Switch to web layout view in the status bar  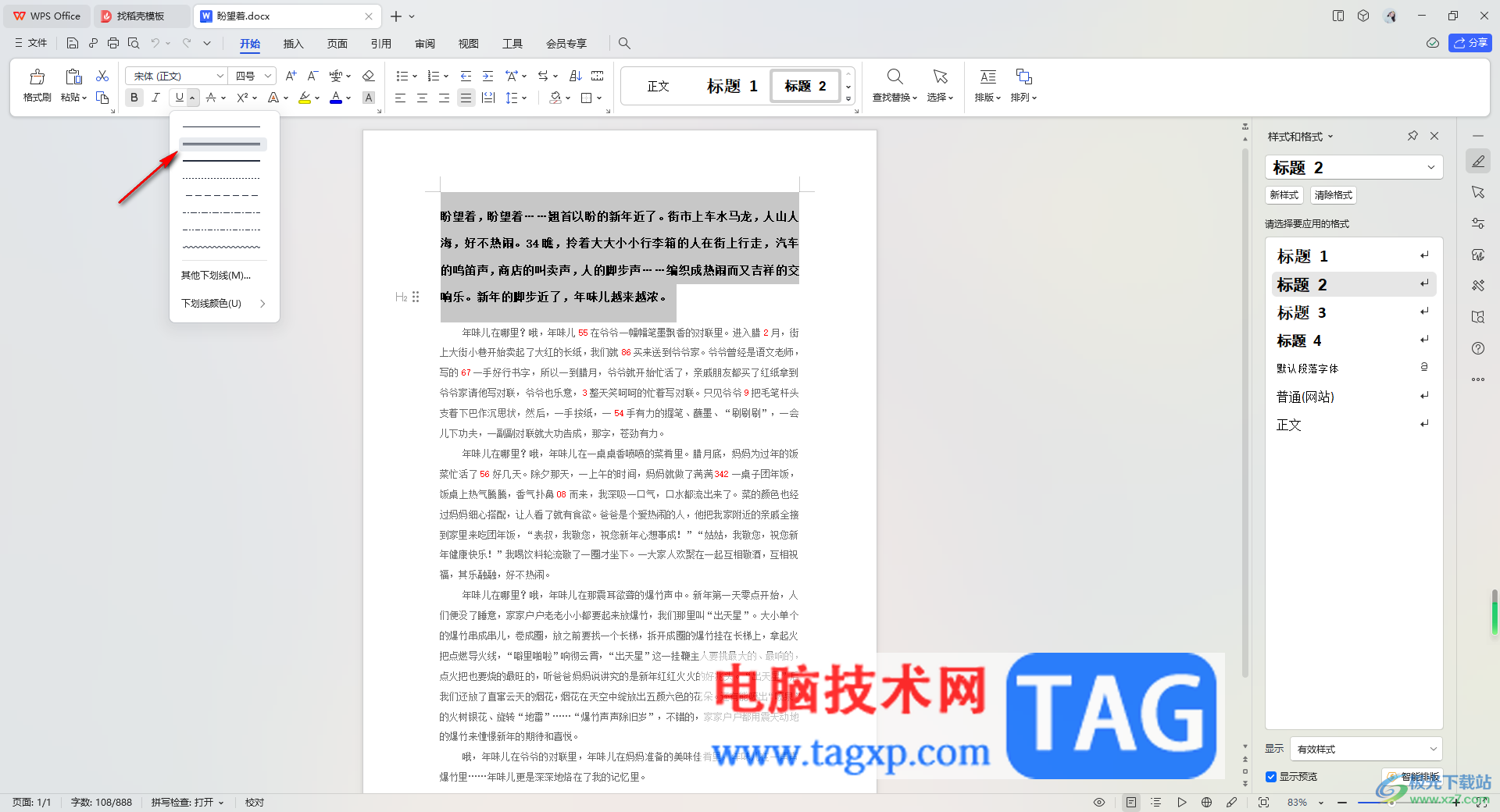[1206, 802]
